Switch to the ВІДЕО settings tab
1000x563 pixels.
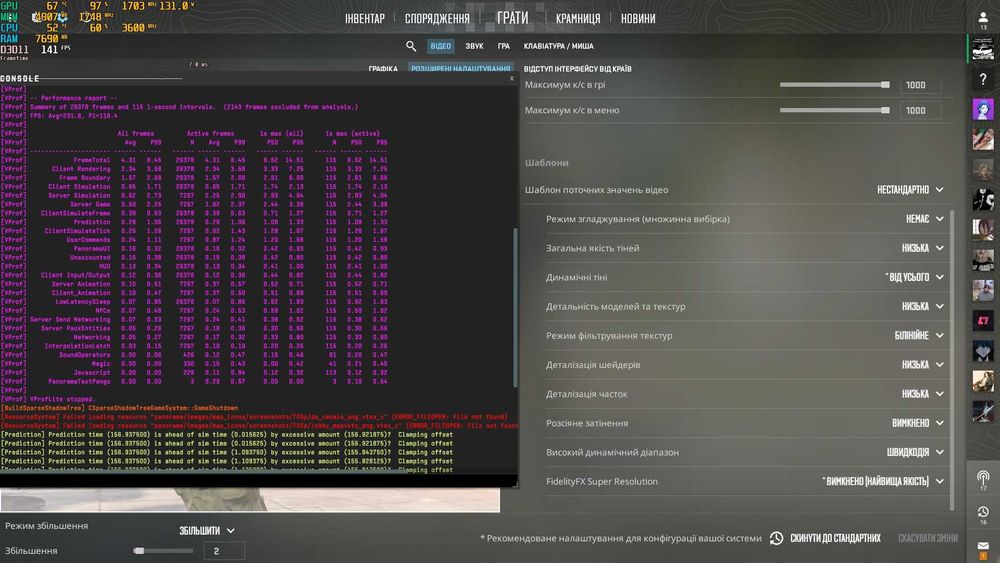(x=440, y=46)
